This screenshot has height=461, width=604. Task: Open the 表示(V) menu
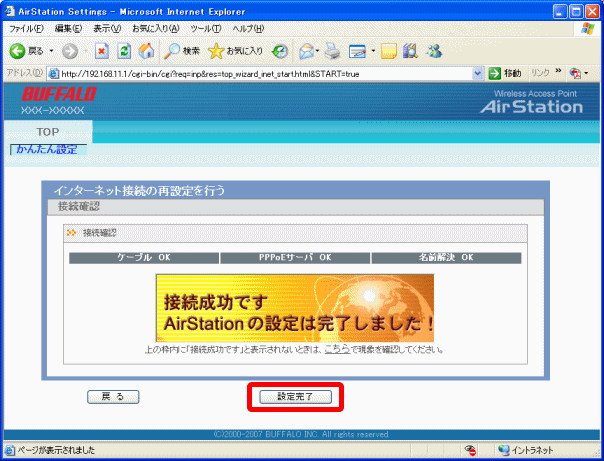107,28
